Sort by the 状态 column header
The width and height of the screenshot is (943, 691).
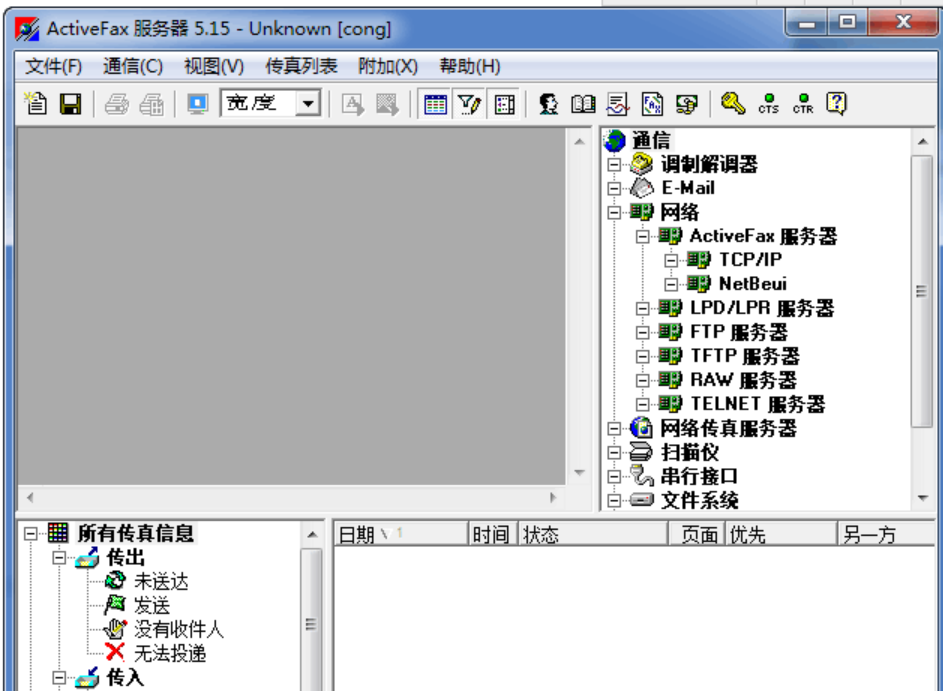(x=593, y=534)
